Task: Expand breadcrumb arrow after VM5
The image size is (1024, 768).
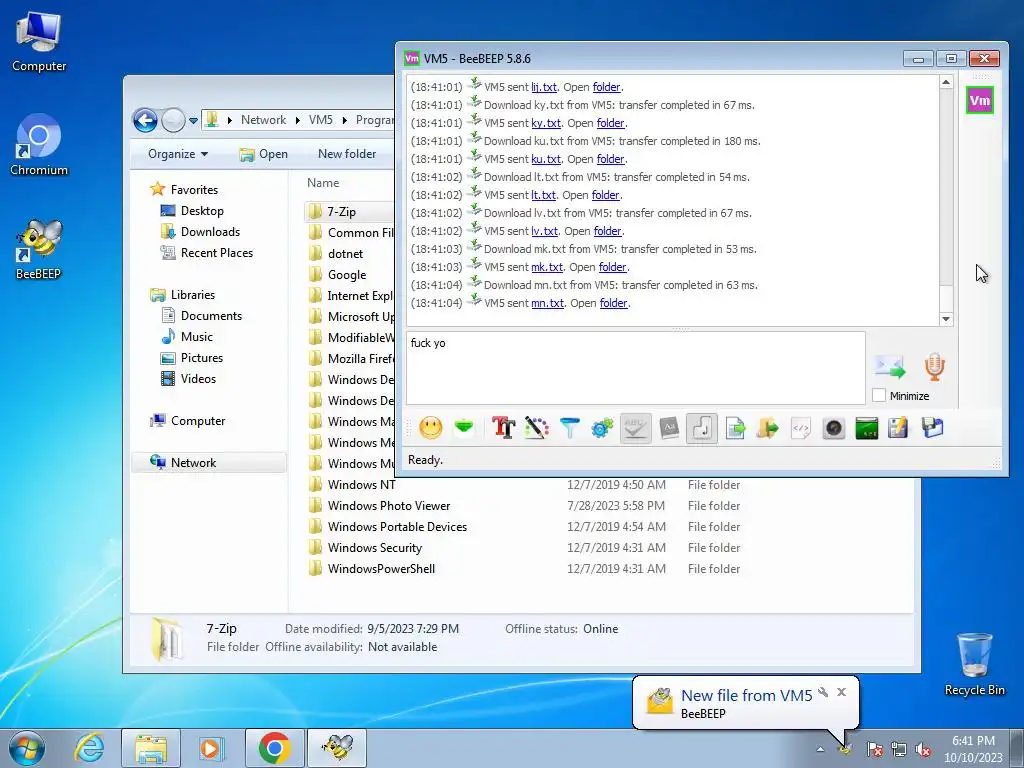Action: 345,120
